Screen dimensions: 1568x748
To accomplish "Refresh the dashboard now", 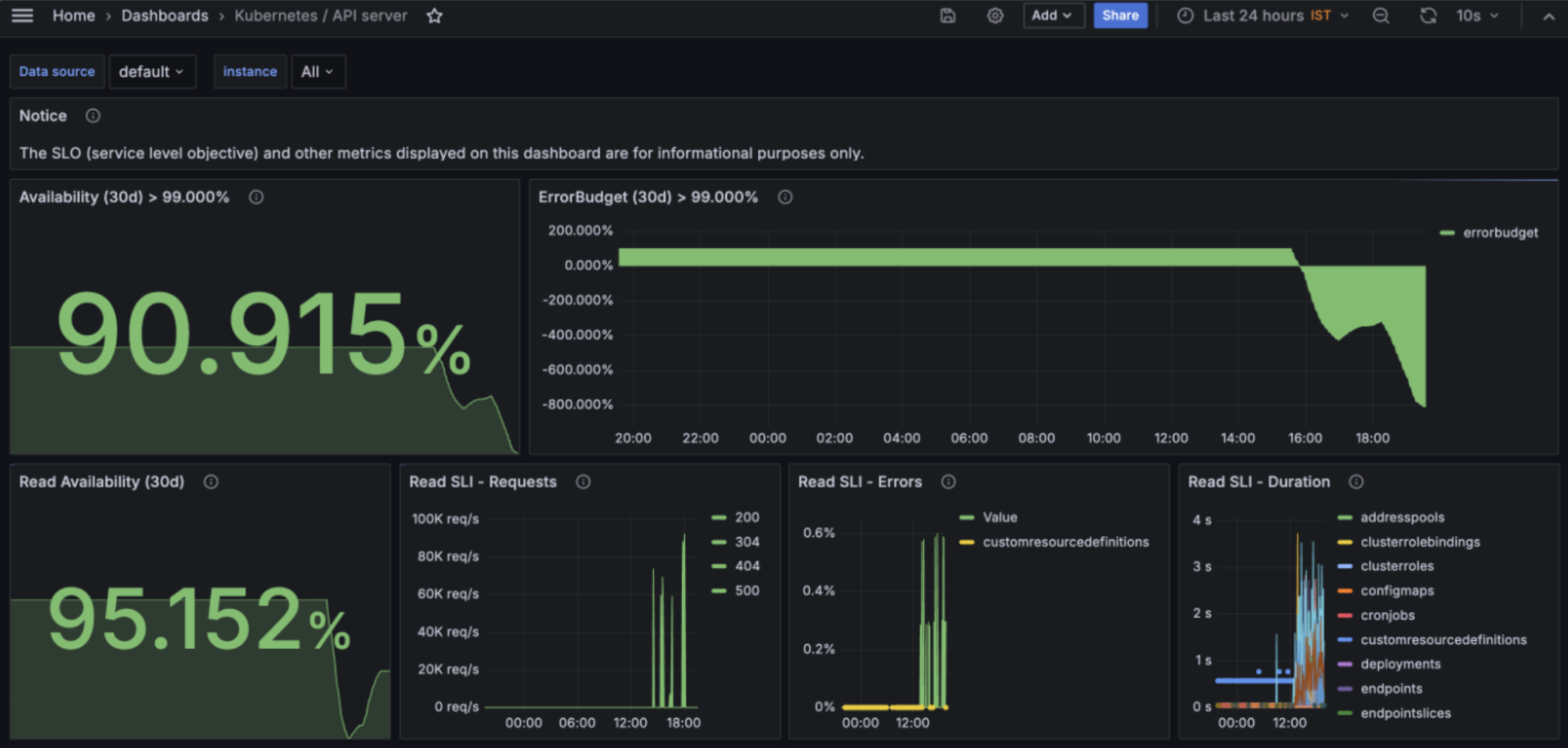I will (x=1428, y=16).
